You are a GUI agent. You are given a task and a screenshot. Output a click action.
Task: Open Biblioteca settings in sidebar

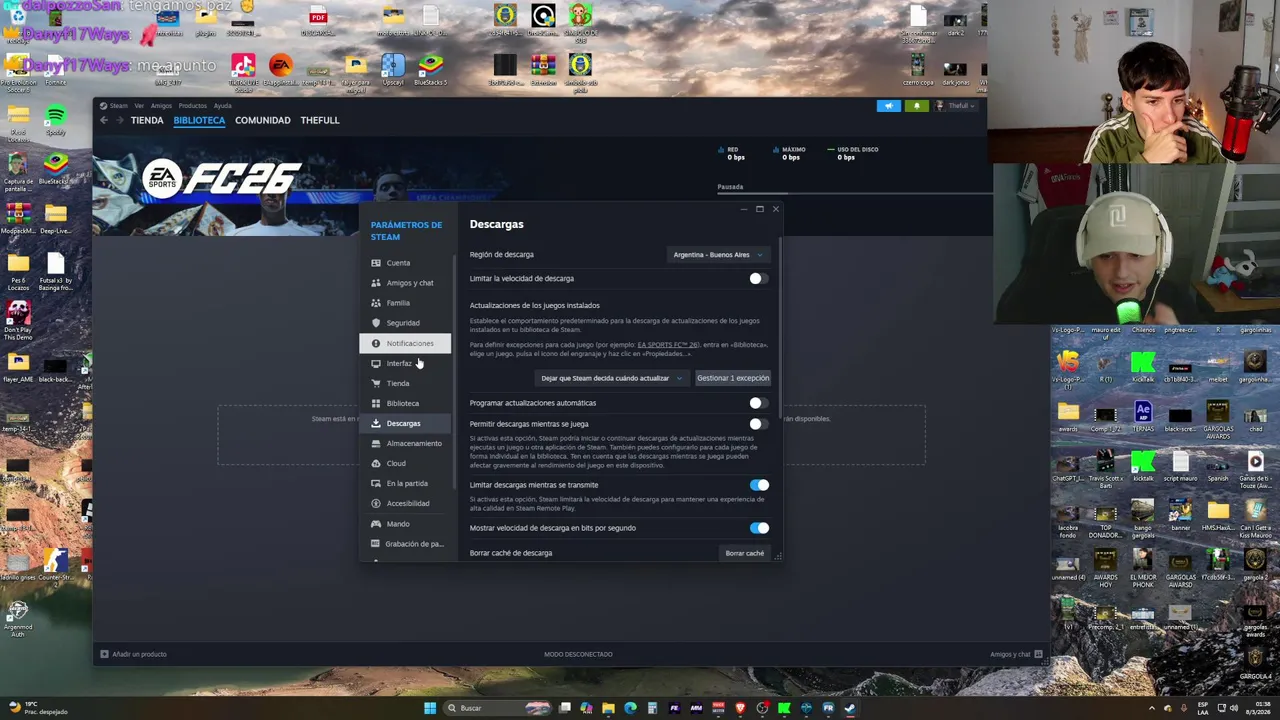[404, 403]
